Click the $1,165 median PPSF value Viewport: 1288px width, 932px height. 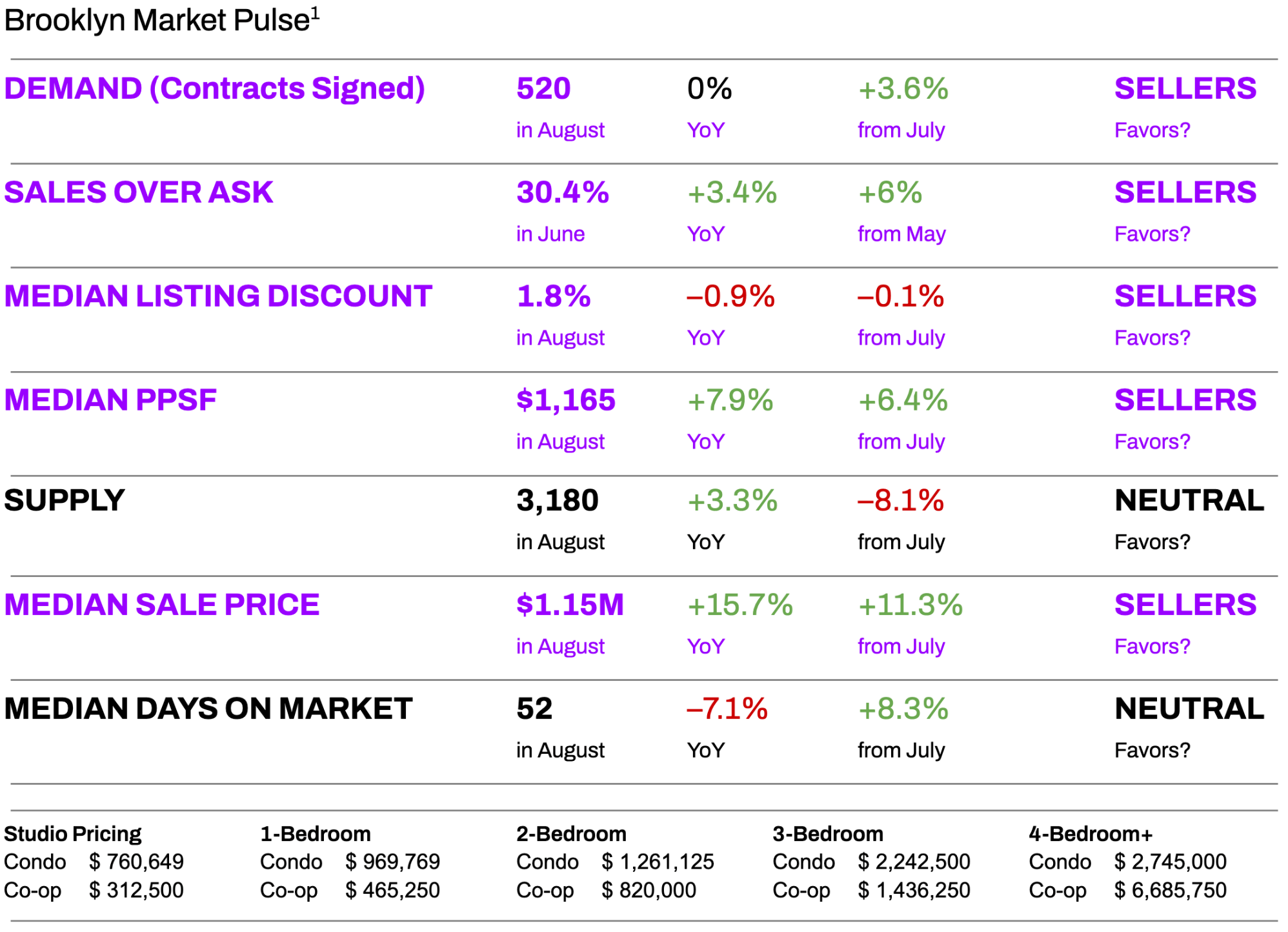(x=565, y=400)
